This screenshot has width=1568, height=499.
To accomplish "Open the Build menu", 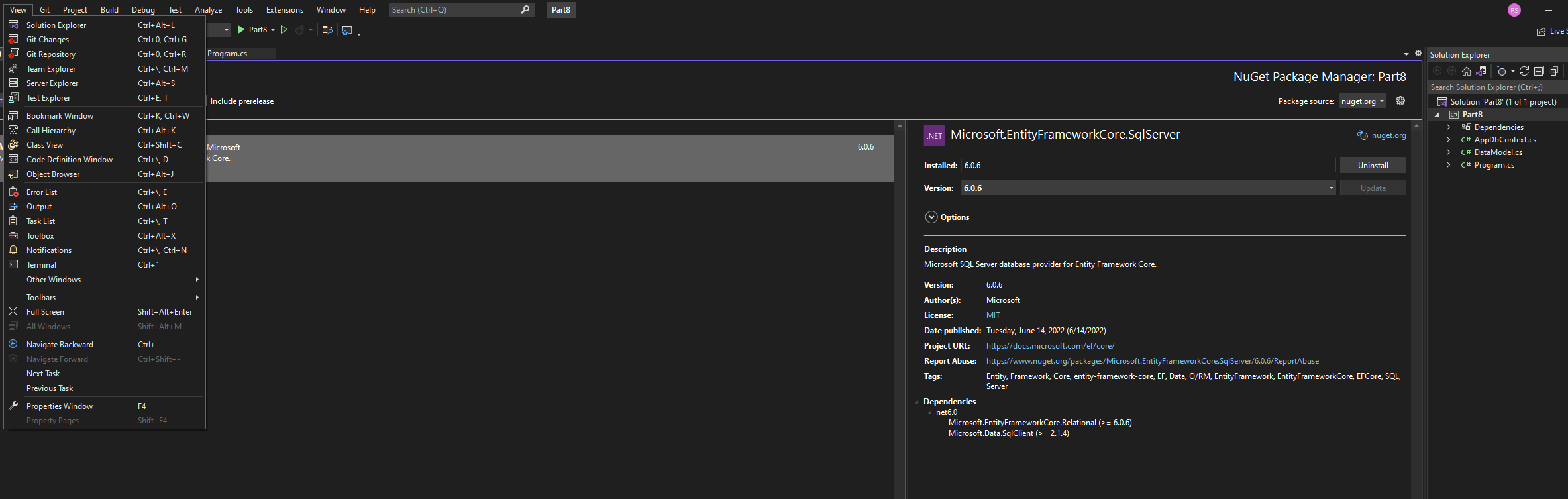I will coord(109,10).
